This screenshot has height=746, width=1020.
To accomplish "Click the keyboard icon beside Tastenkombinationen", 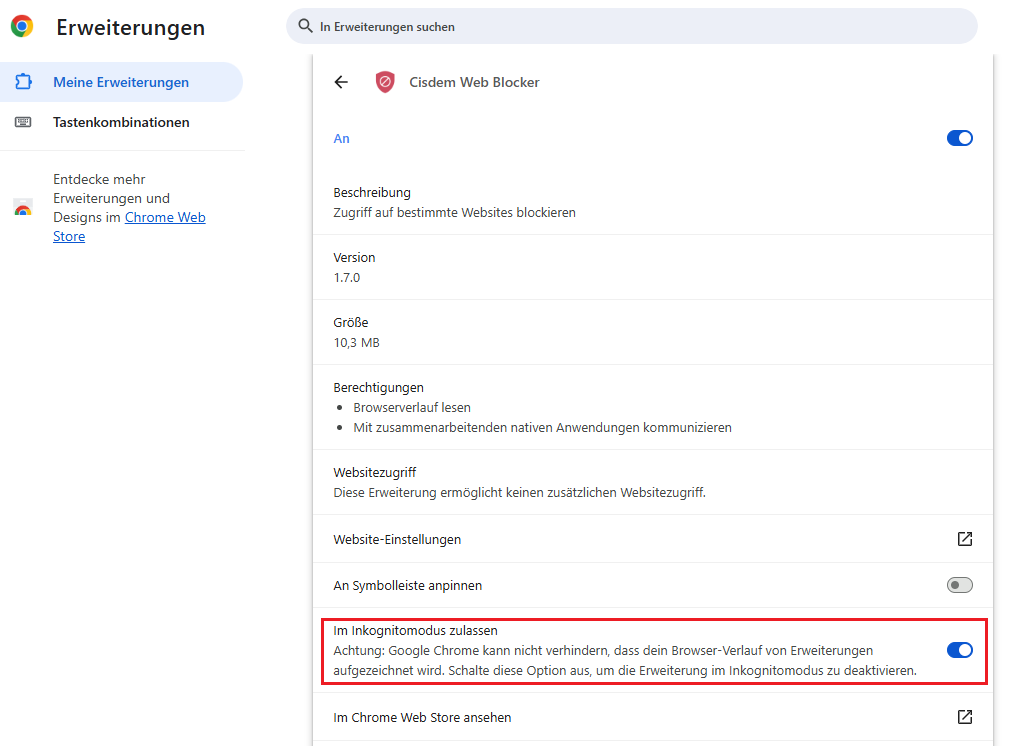I will (23, 122).
